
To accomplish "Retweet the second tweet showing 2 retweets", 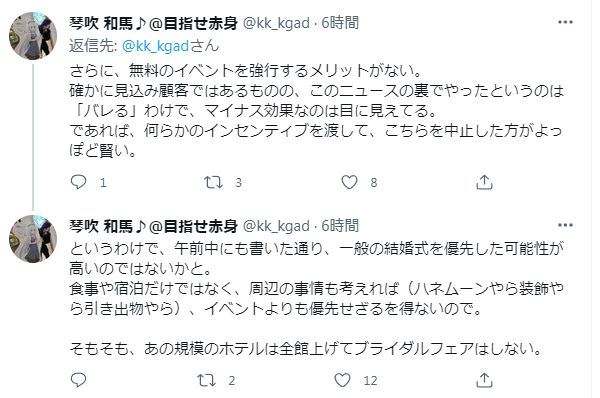I will pos(207,380).
